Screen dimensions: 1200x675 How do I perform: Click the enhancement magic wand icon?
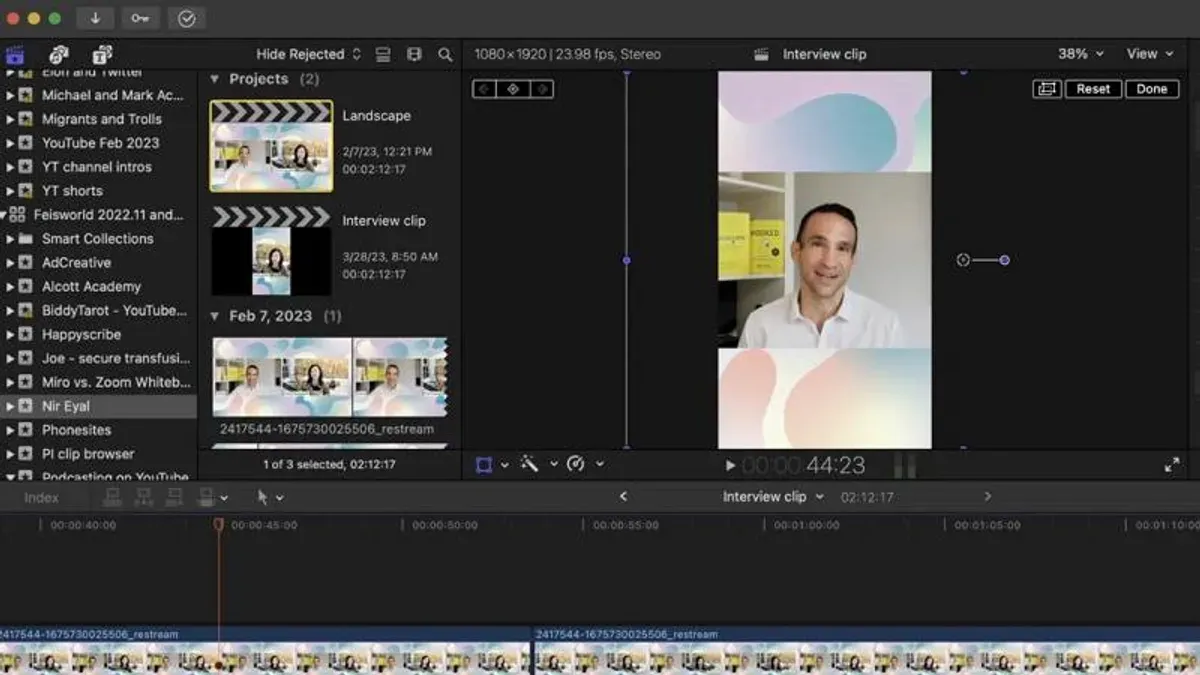tap(530, 464)
